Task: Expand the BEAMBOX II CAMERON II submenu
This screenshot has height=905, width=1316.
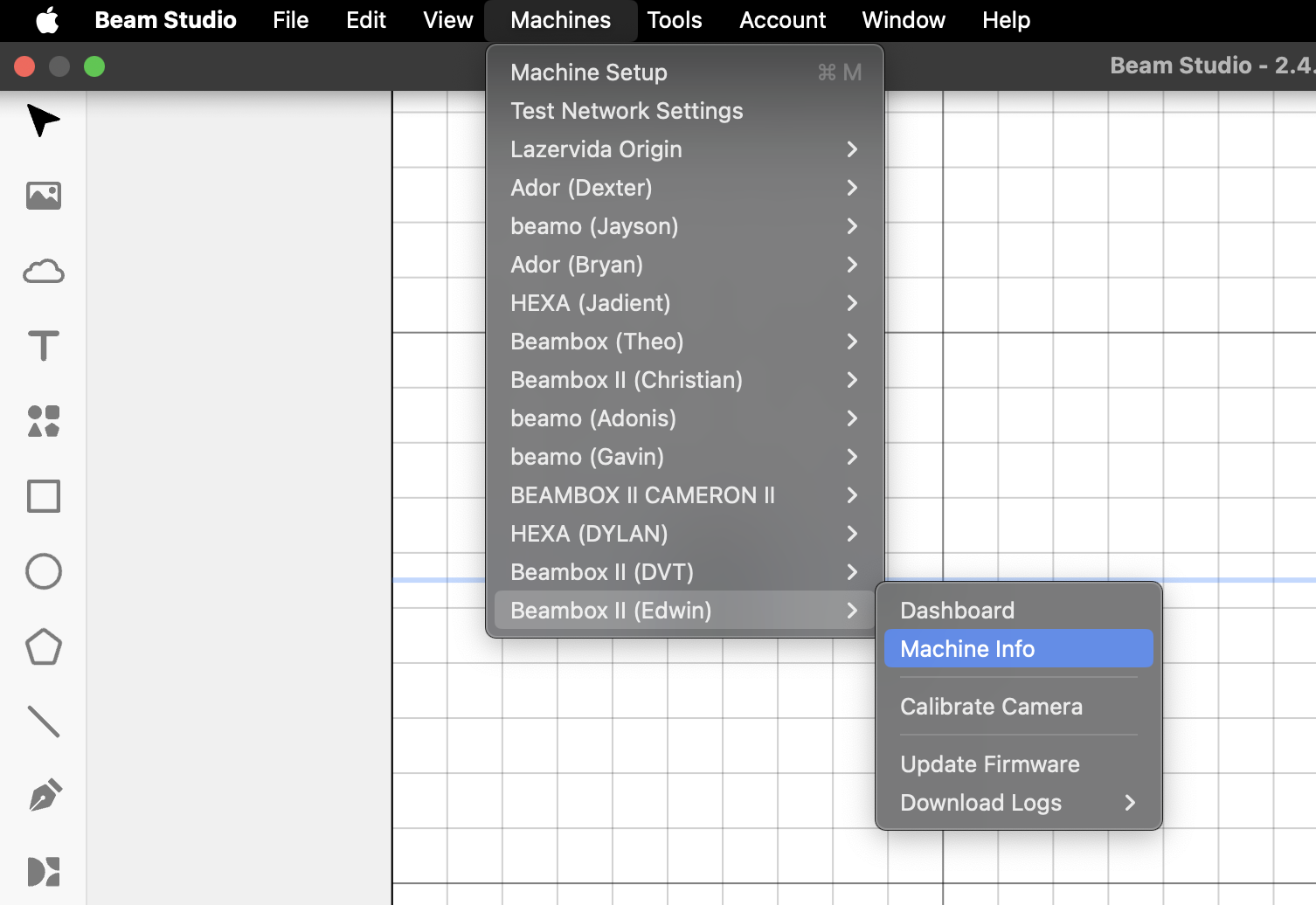Action: [685, 495]
